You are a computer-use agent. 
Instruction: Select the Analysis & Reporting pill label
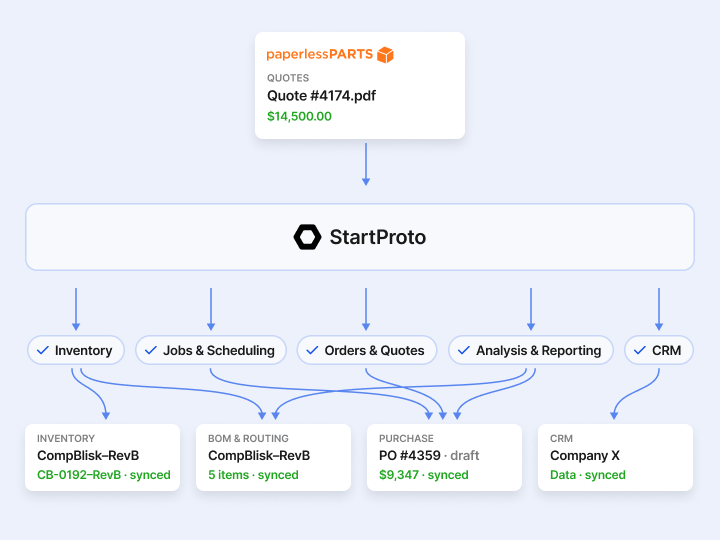pyautogui.click(x=539, y=350)
